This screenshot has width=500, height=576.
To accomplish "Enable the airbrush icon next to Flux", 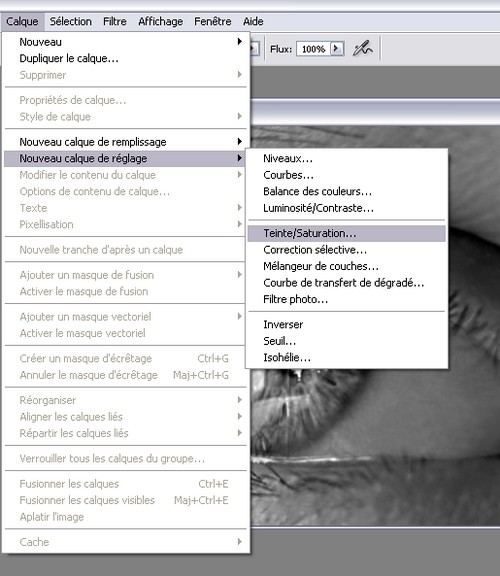I will [x=362, y=49].
